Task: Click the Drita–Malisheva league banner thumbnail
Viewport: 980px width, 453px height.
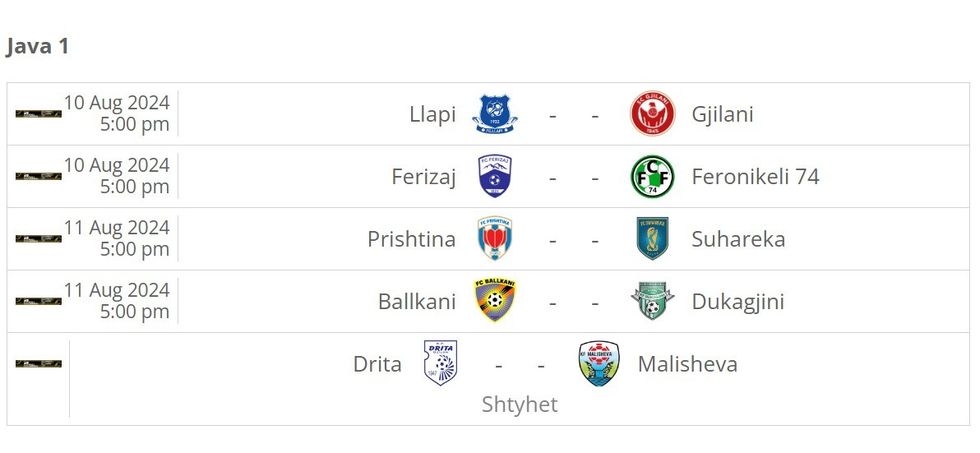Action: pyautogui.click(x=38, y=364)
